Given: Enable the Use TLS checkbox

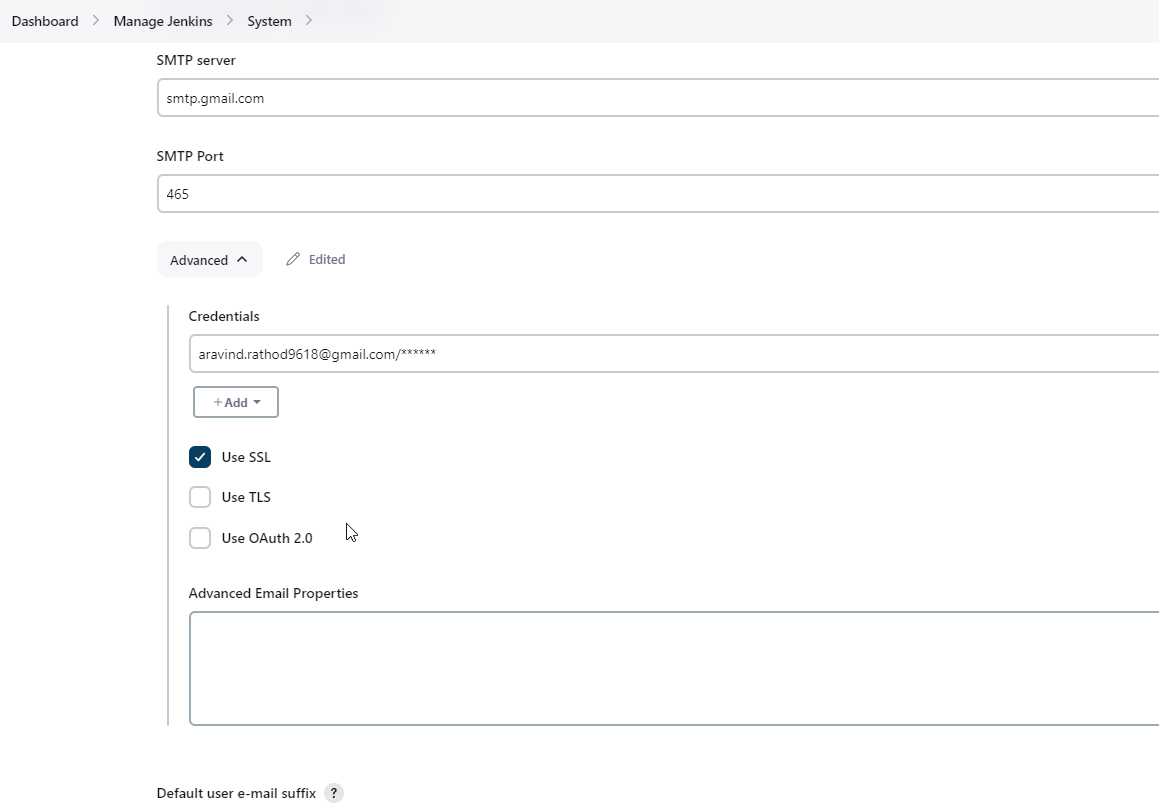Looking at the screenshot, I should [200, 497].
